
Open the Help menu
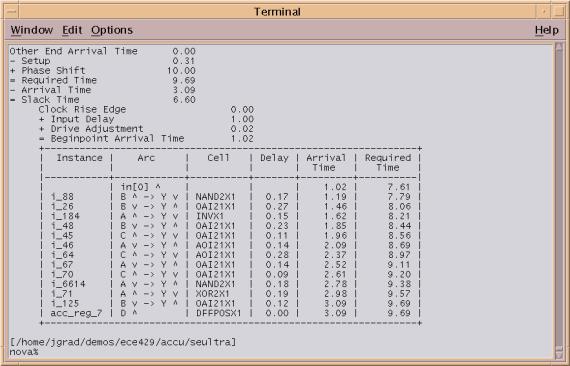point(547,30)
